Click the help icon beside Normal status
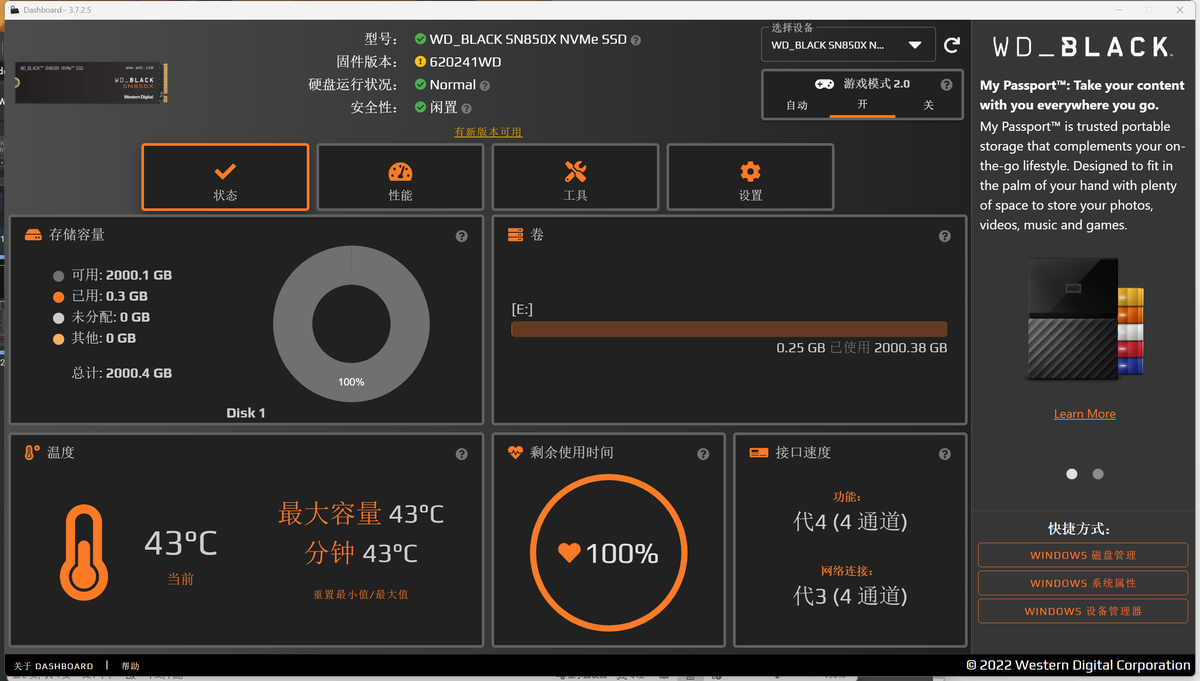1200x681 pixels. pos(485,86)
